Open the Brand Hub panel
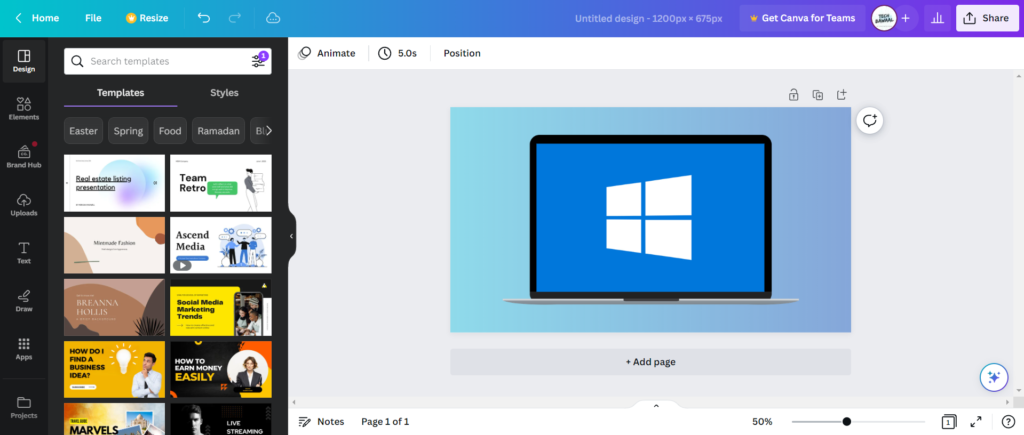1024x435 pixels. pos(24,157)
